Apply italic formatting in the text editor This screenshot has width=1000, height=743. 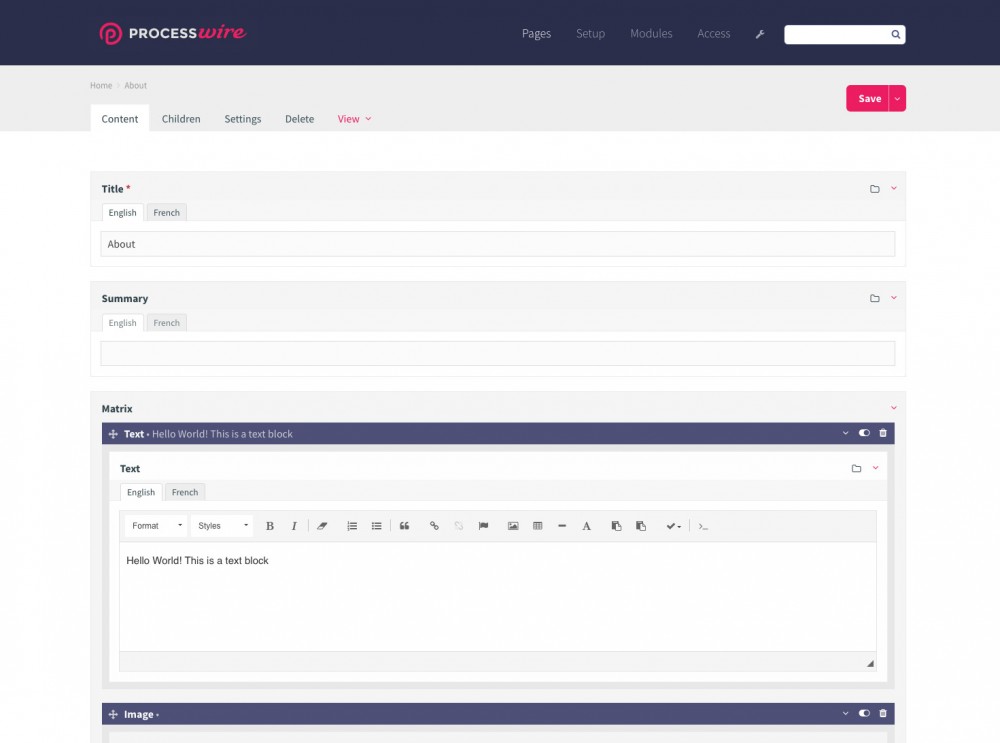(x=294, y=526)
